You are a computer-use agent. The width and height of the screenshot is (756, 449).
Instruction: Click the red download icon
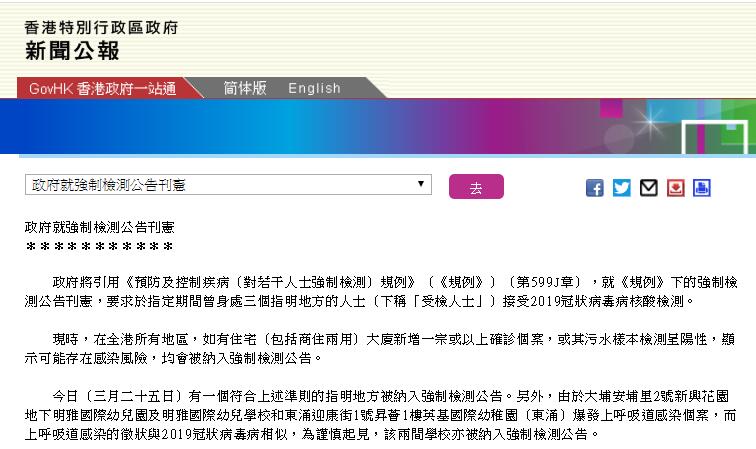pyautogui.click(x=675, y=188)
